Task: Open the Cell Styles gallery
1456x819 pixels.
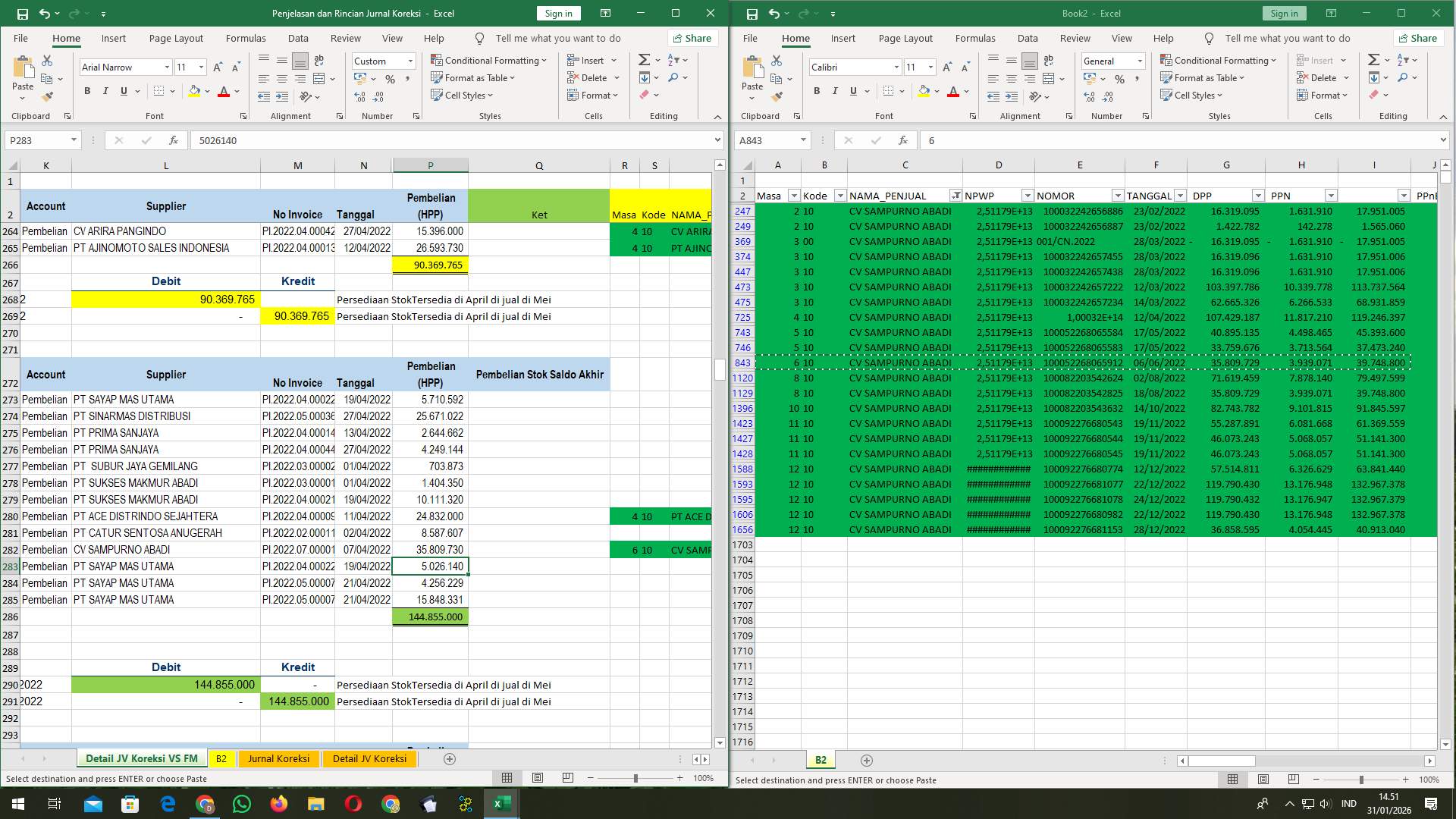Action: pyautogui.click(x=462, y=95)
